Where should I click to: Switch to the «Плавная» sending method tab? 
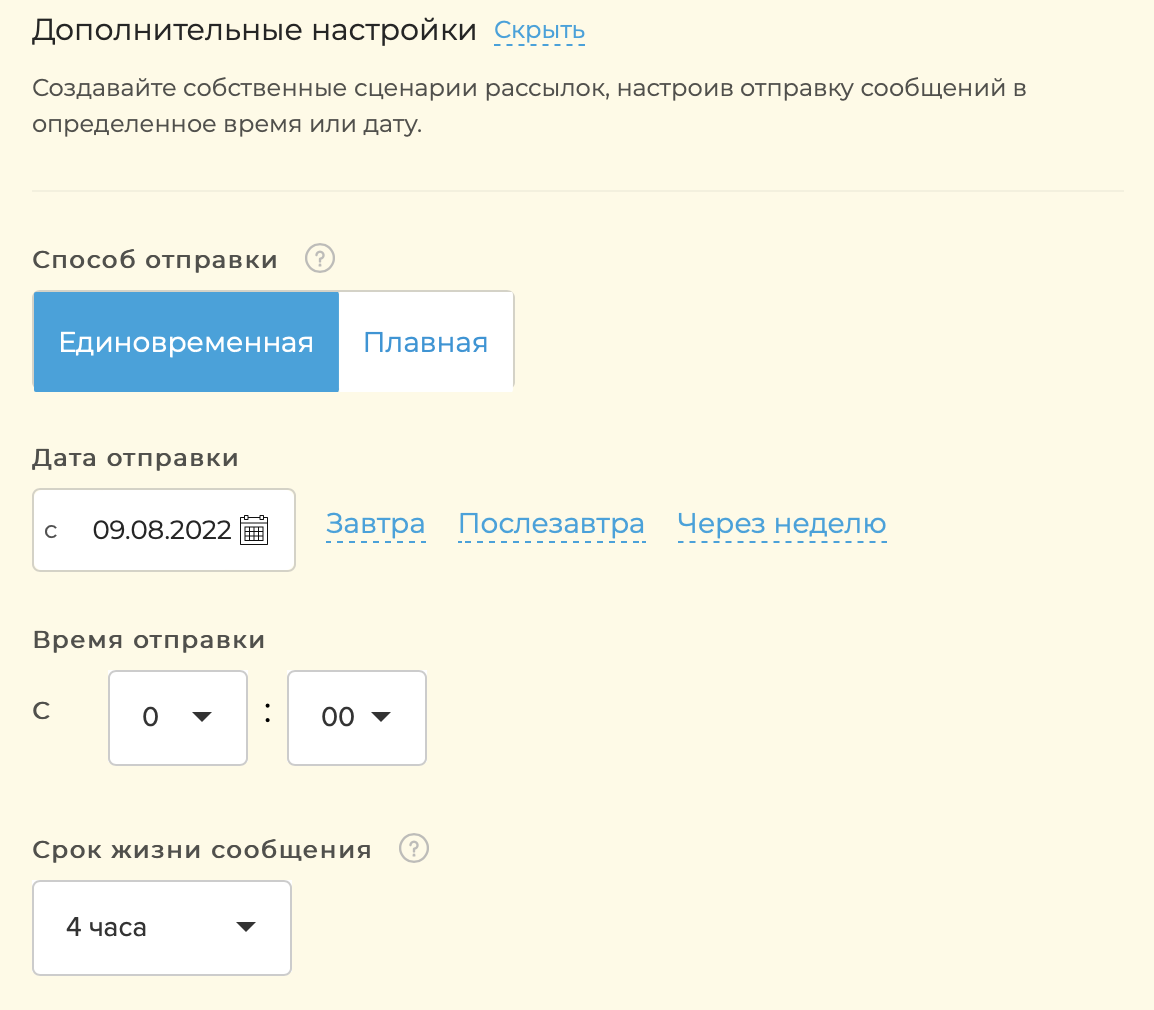click(426, 341)
